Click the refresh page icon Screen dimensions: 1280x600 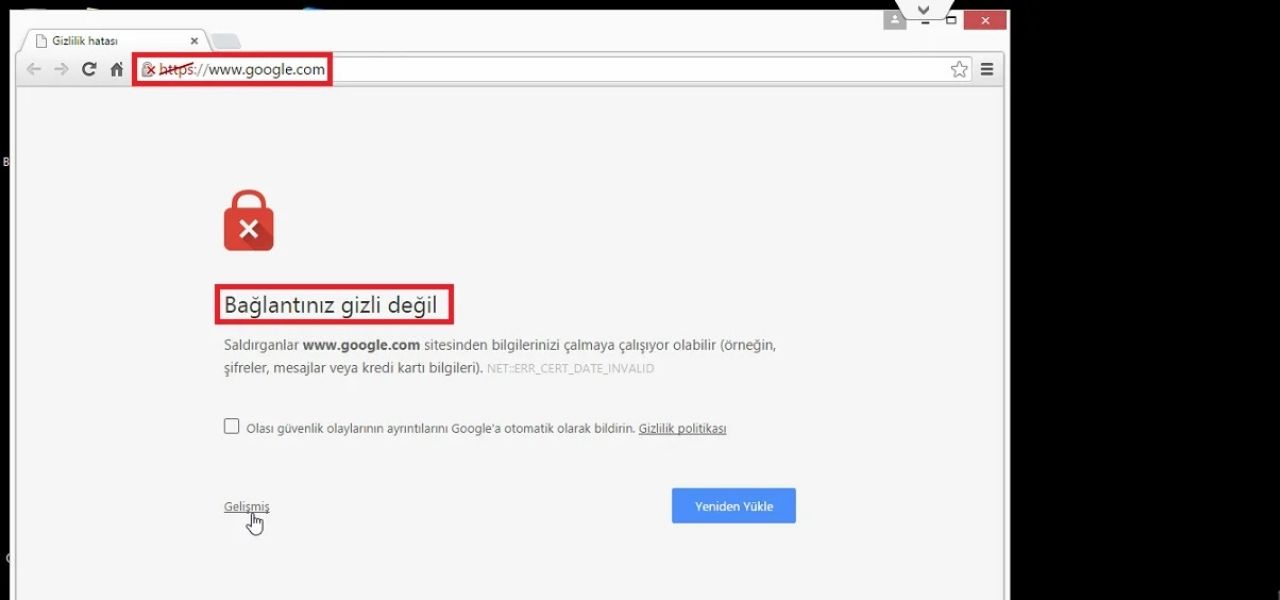pos(88,69)
